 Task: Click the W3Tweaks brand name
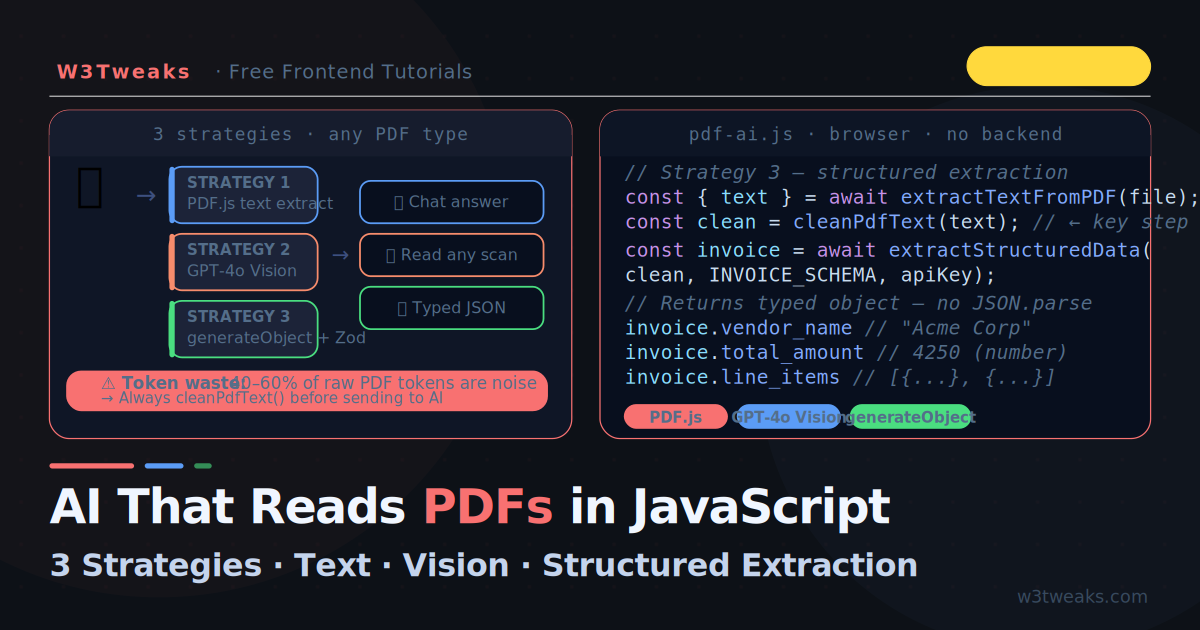pos(123,72)
